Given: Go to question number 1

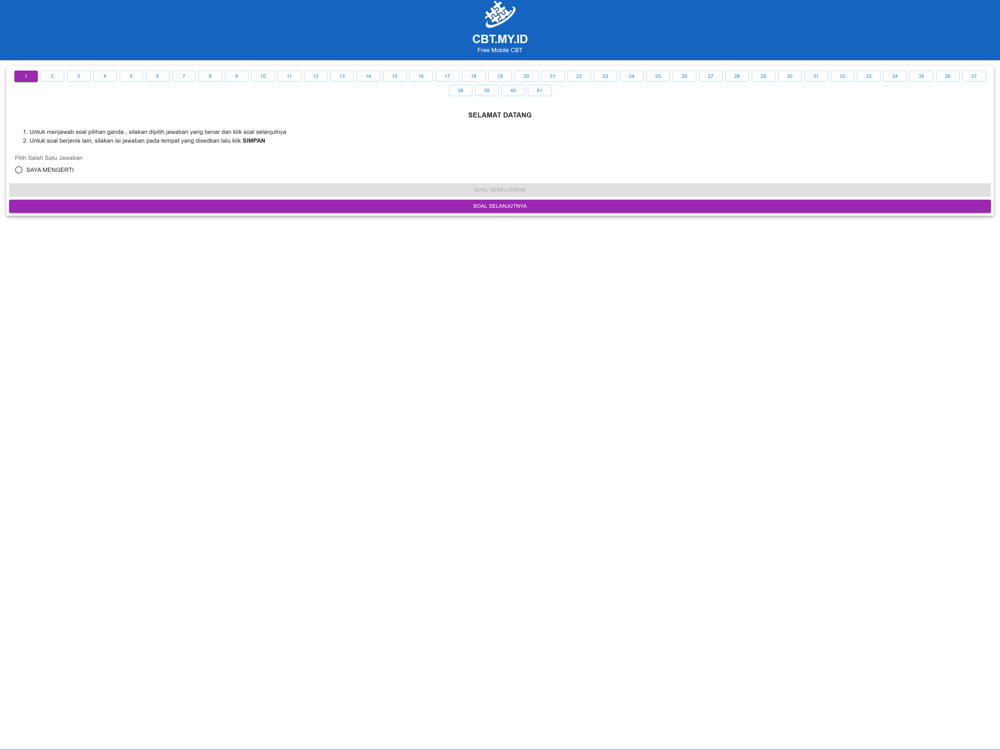Looking at the screenshot, I should tap(26, 76).
